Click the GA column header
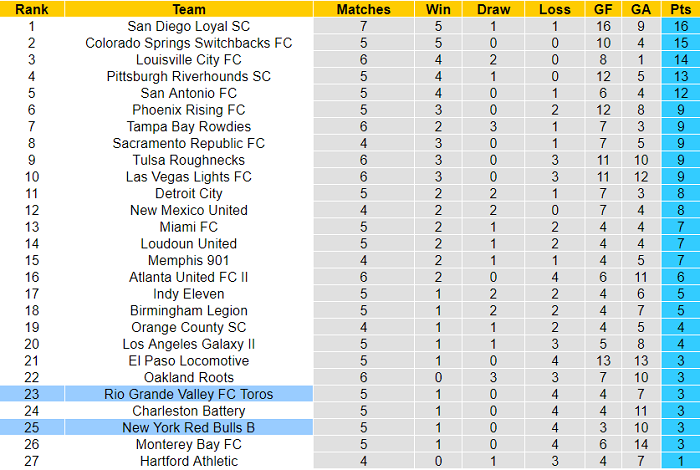 641,9
